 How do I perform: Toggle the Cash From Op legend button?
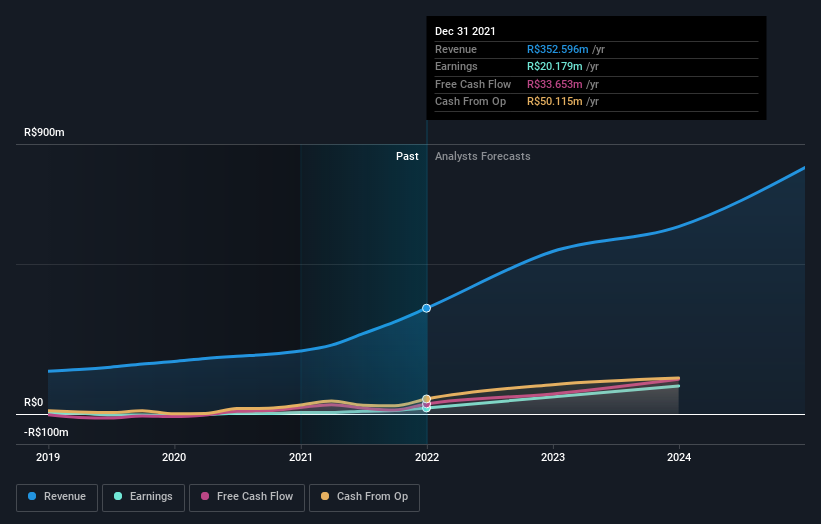(364, 497)
